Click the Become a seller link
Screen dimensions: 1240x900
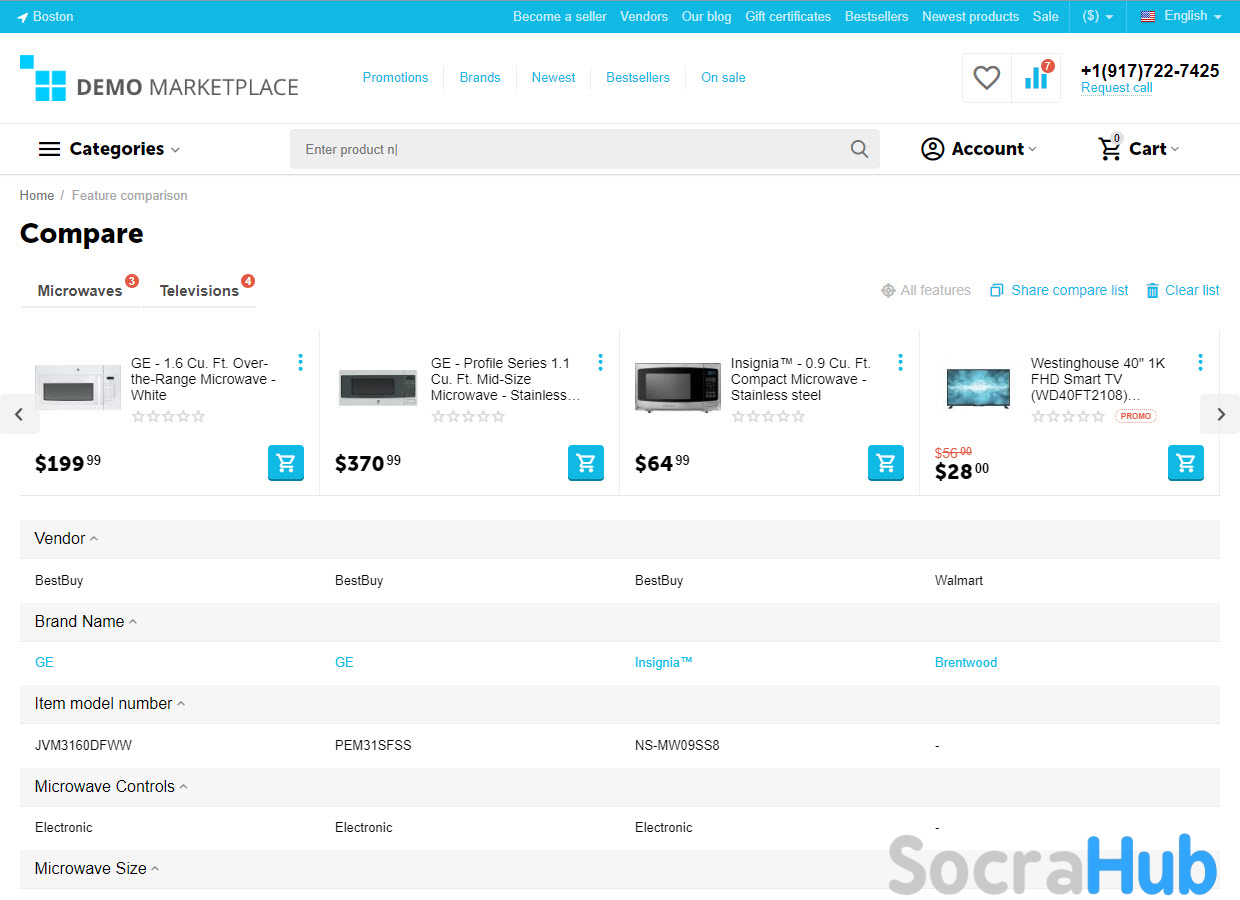tap(560, 16)
